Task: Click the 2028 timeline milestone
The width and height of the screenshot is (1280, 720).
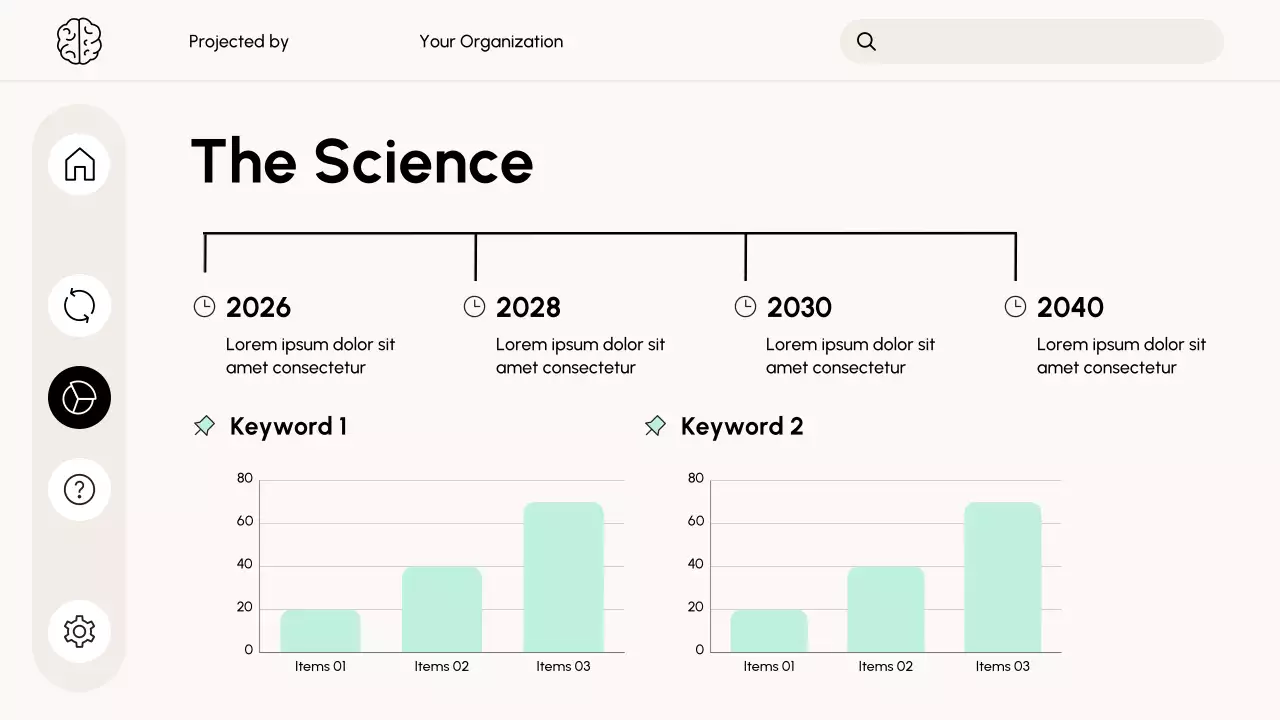Action: [x=528, y=307]
